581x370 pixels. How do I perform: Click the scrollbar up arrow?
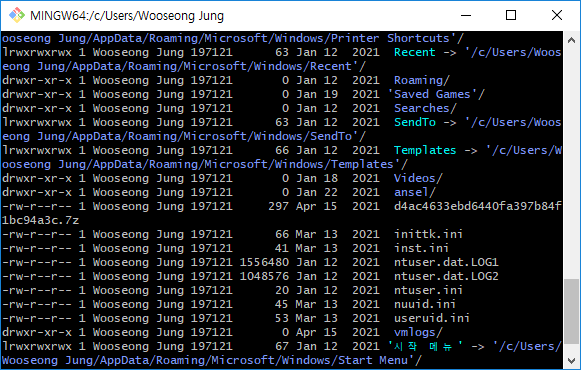tap(571, 40)
